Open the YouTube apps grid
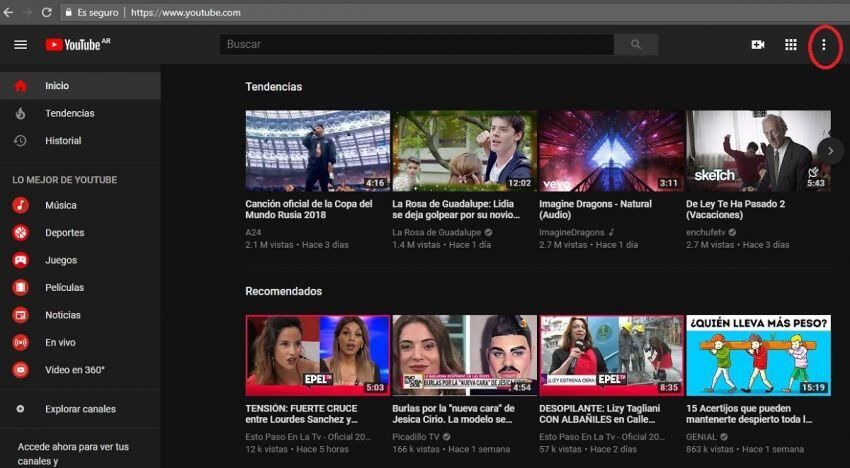 tap(791, 45)
